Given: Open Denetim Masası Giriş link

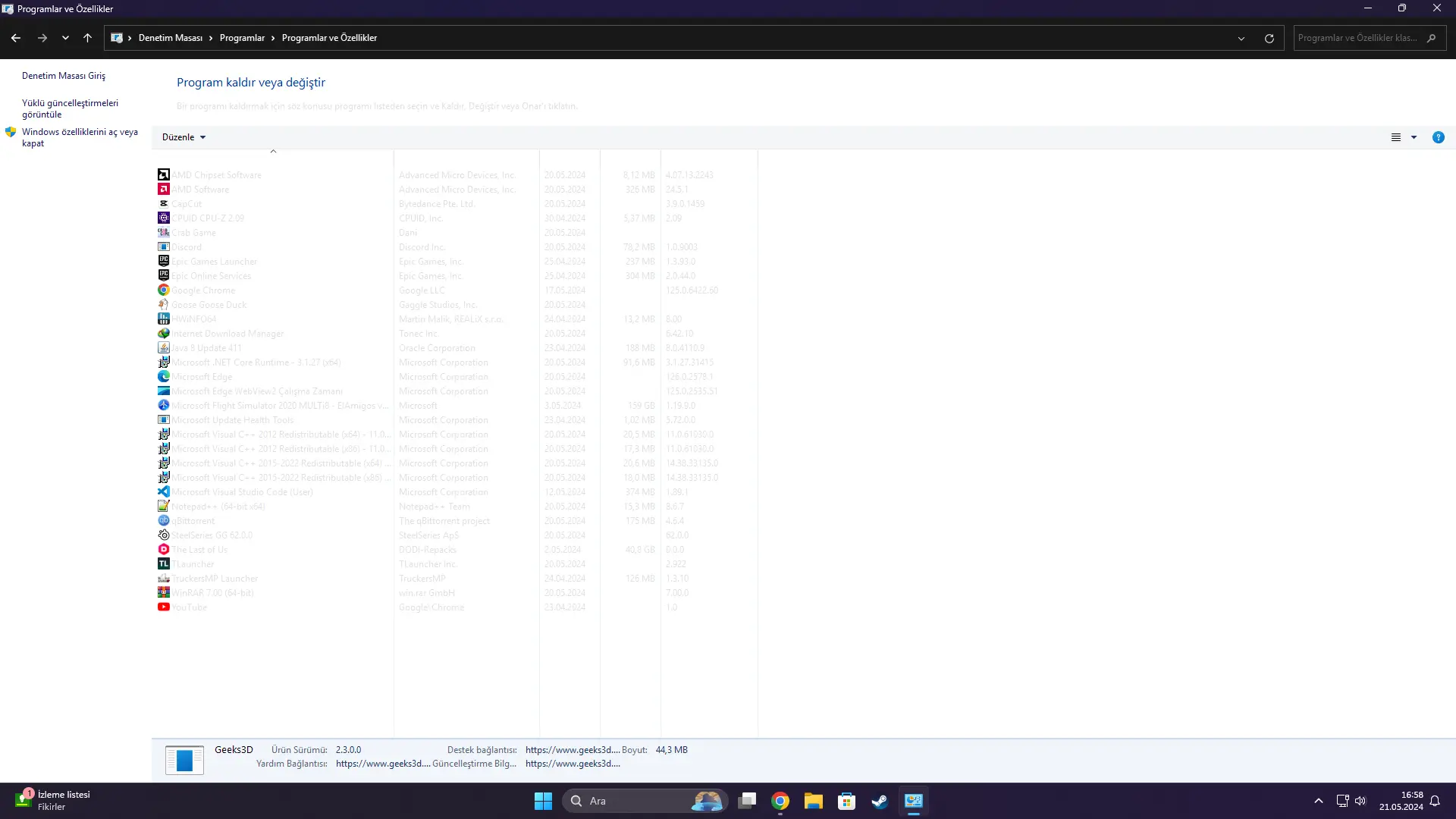Looking at the screenshot, I should 64,76.
